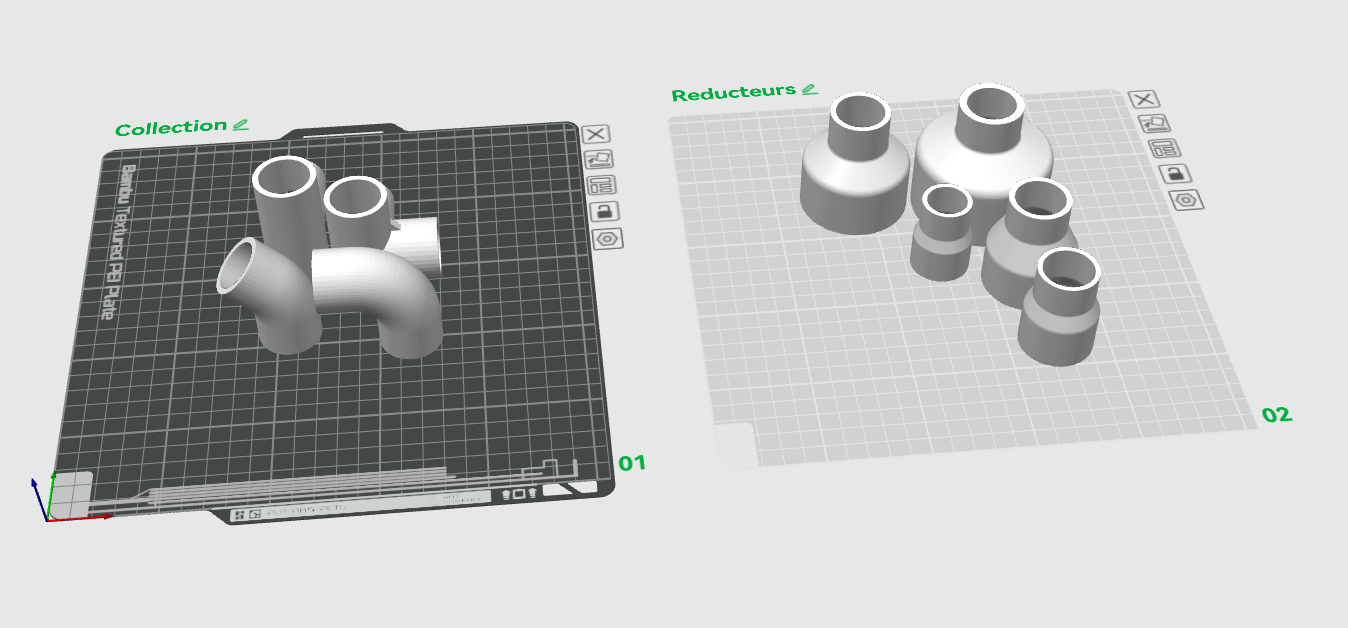This screenshot has height=628, width=1348.
Task: Click the Reducteurs plate name label
Action: (734, 93)
